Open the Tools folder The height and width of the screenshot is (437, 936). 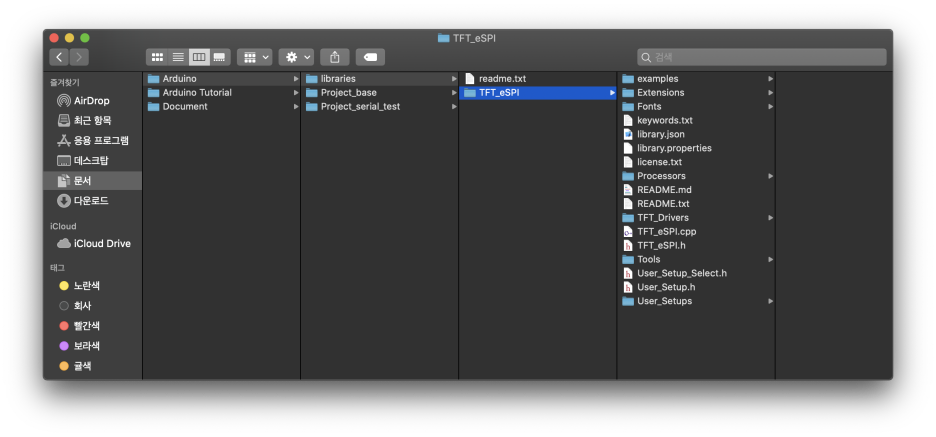pos(696,259)
